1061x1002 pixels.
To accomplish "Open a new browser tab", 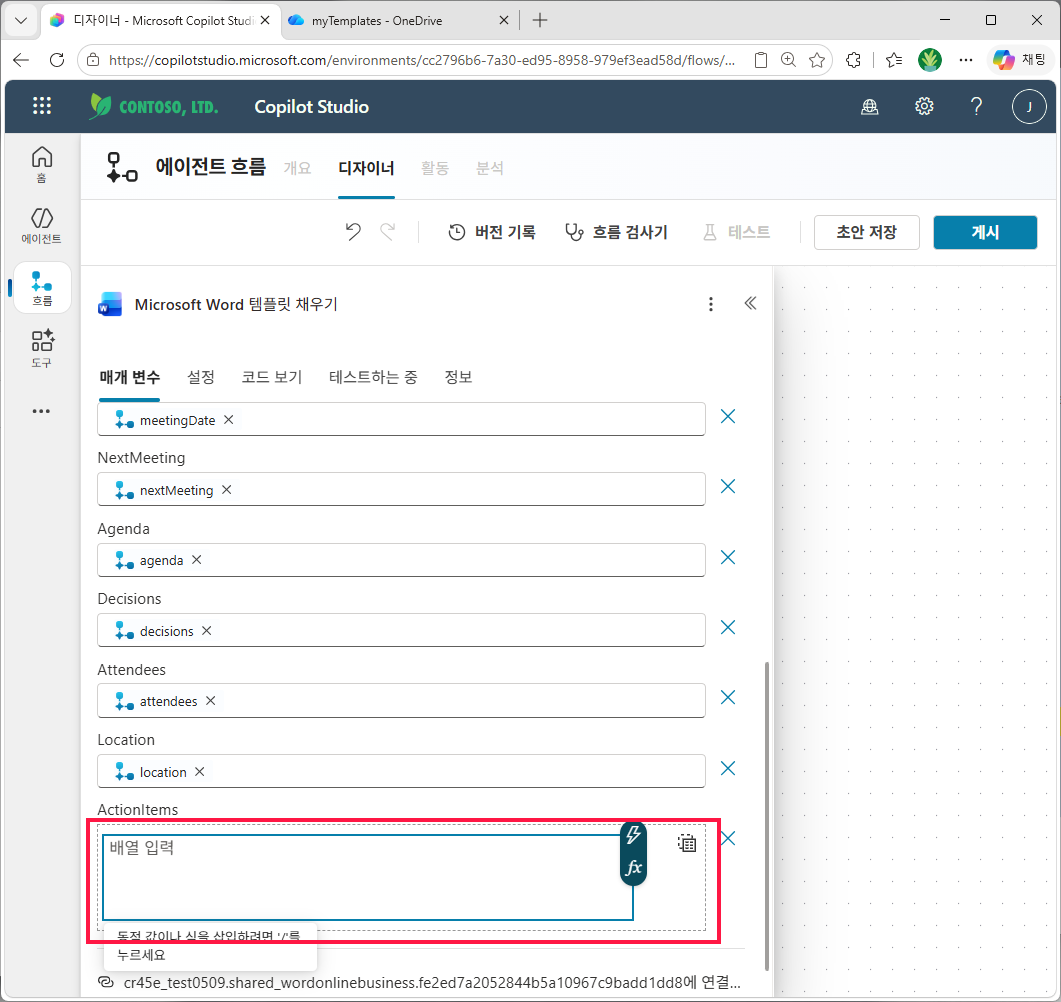I will tap(540, 20).
